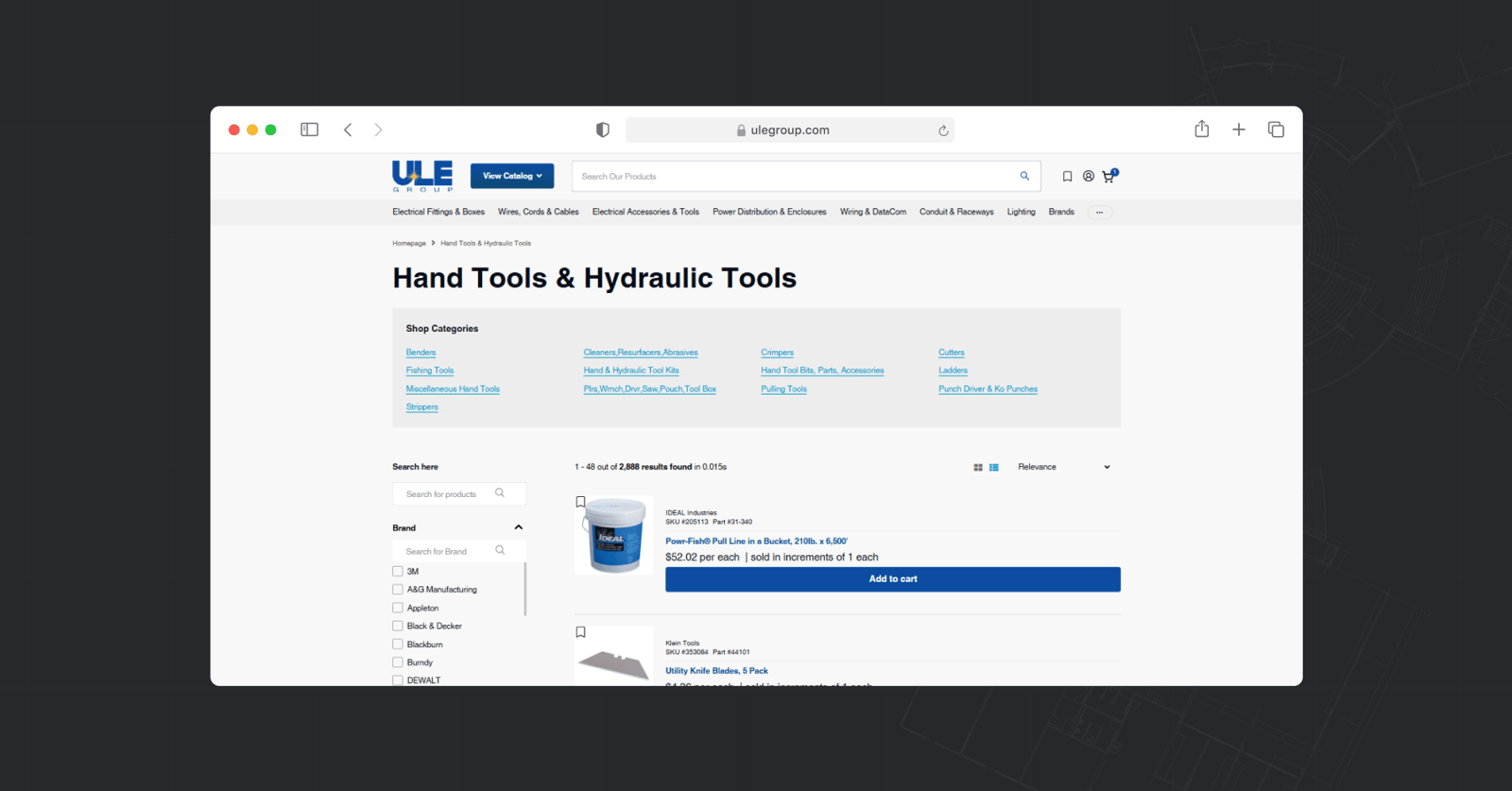Open the Crimpers category link

pos(777,353)
